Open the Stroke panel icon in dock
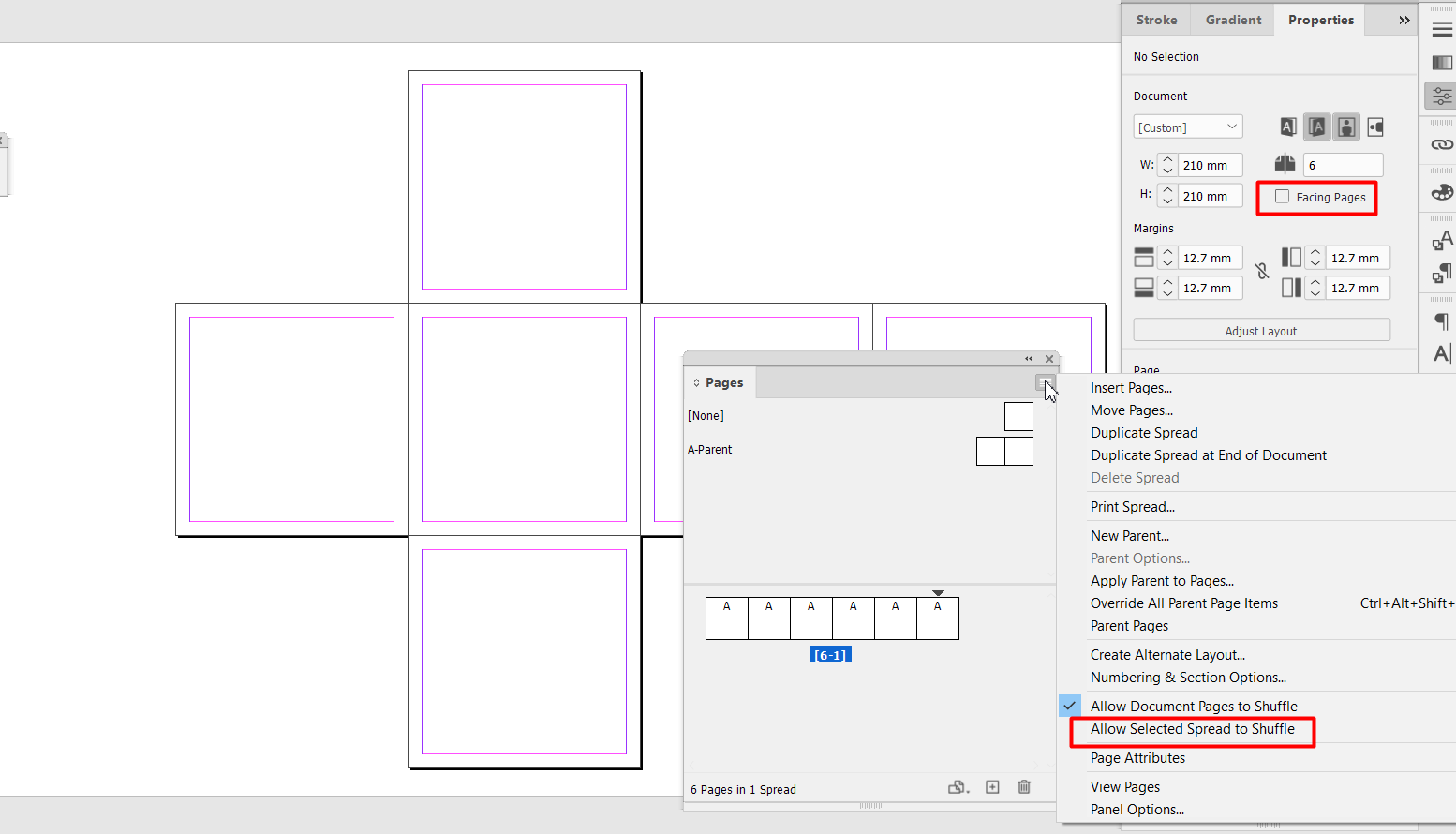Image resolution: width=1456 pixels, height=834 pixels. click(1442, 31)
